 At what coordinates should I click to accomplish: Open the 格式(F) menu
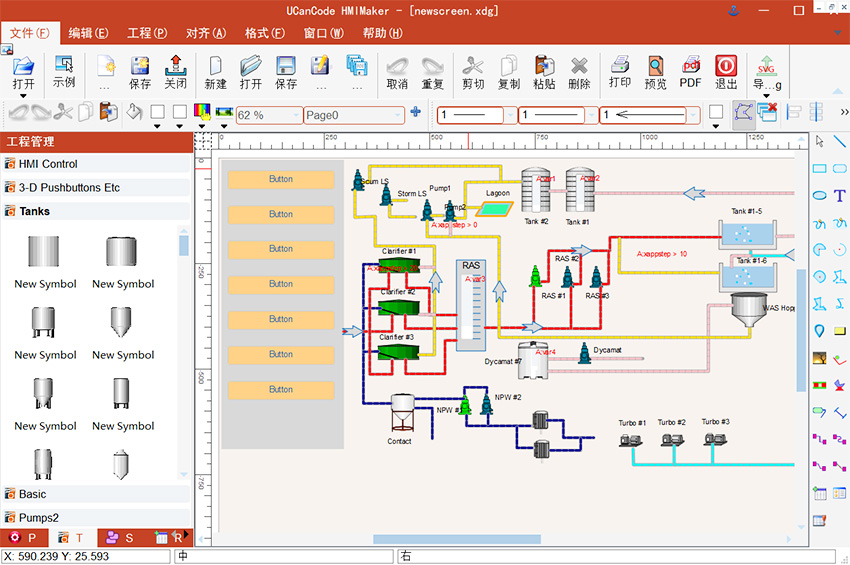coord(265,33)
